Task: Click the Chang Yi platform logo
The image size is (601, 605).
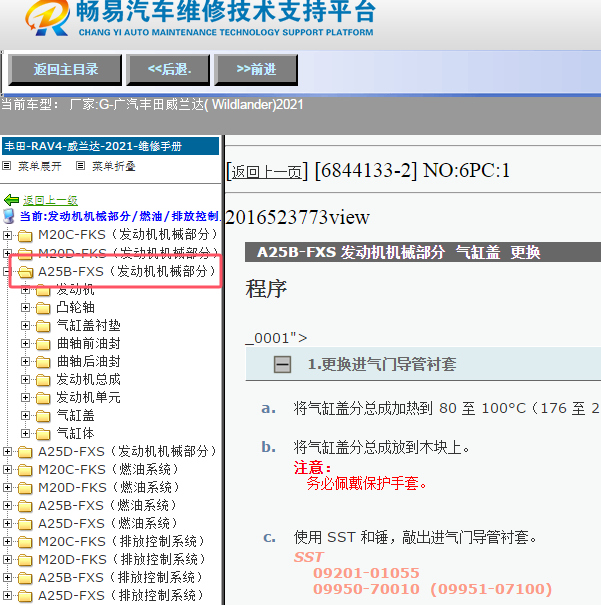Action: (48, 19)
